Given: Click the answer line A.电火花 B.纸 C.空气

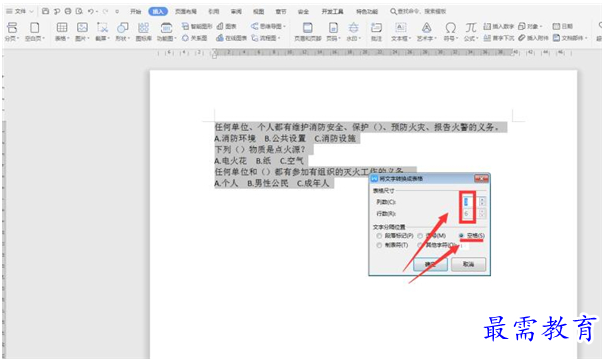Looking at the screenshot, I should [x=259, y=161].
